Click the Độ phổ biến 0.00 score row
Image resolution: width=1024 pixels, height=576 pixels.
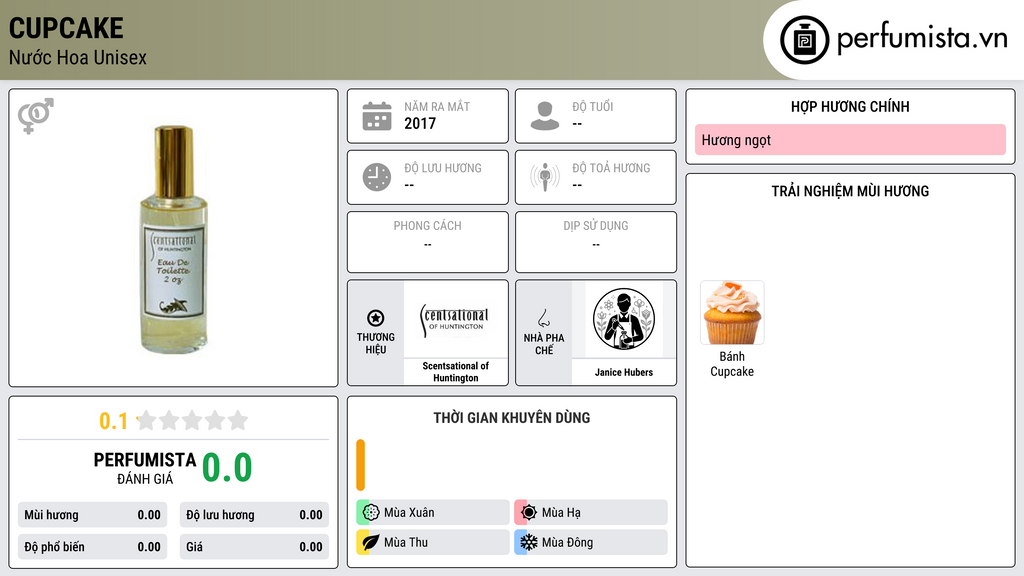click(92, 547)
